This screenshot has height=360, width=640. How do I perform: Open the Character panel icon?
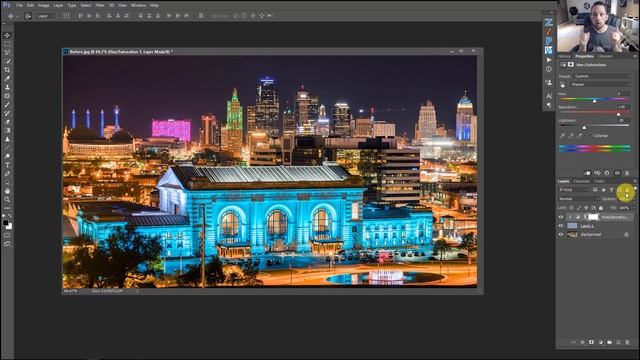pos(549,96)
